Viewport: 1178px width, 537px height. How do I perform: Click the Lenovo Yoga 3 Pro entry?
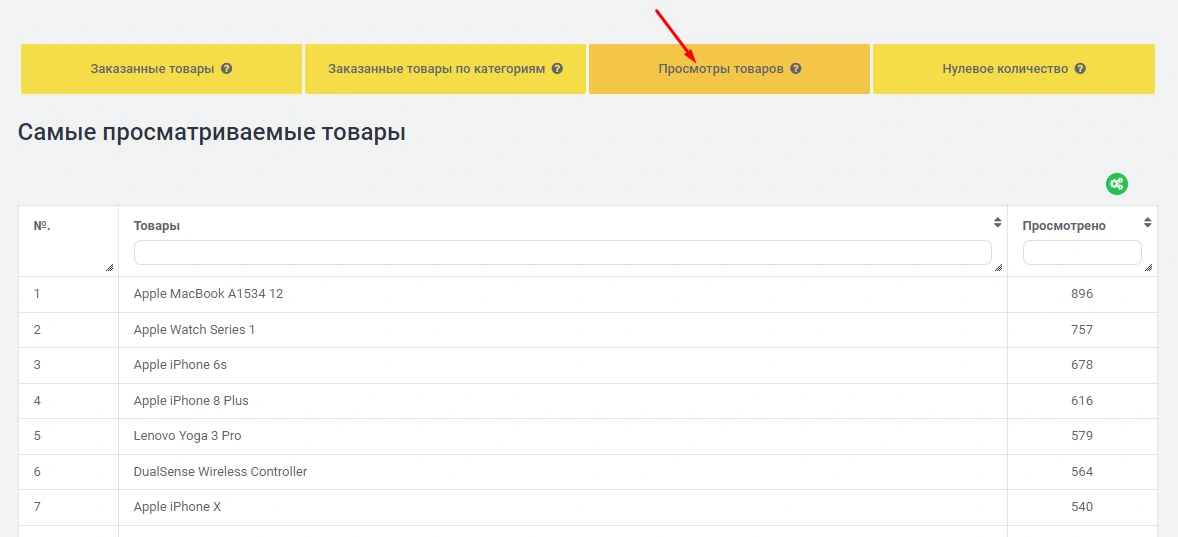187,436
